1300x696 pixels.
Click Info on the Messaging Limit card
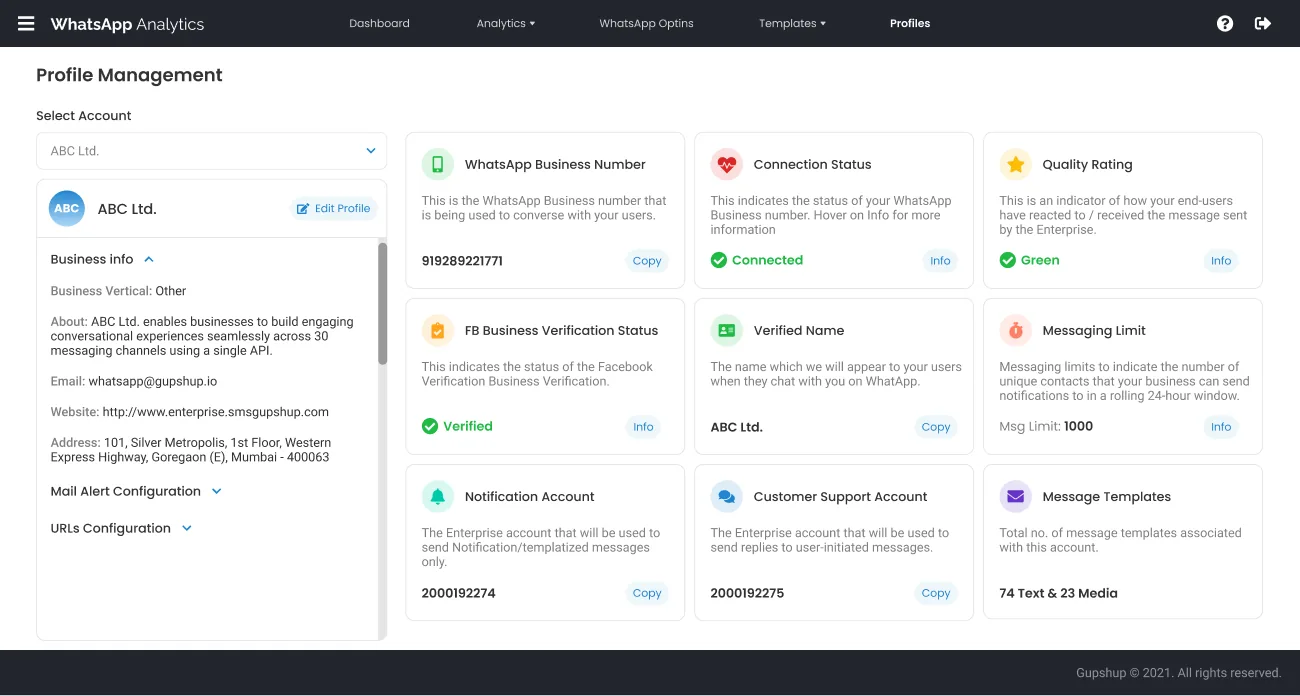pos(1221,427)
